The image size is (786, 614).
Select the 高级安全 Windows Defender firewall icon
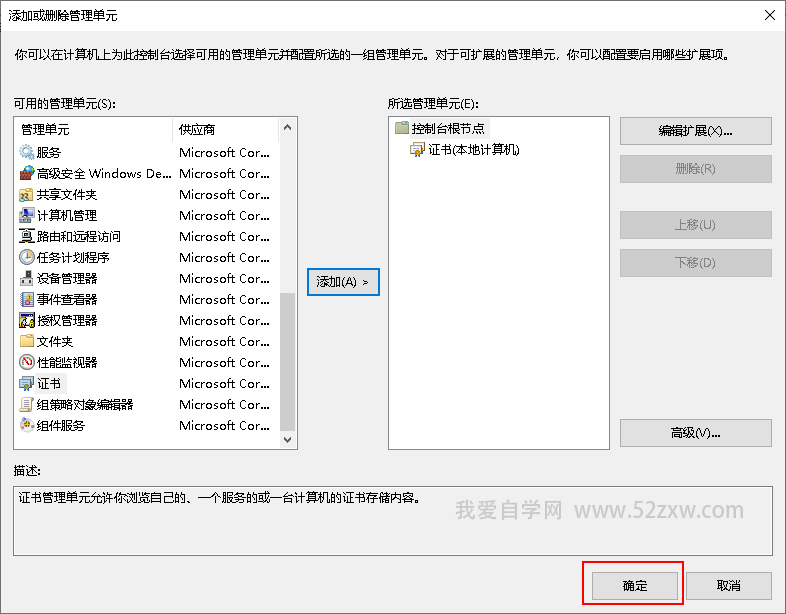[x=27, y=174]
